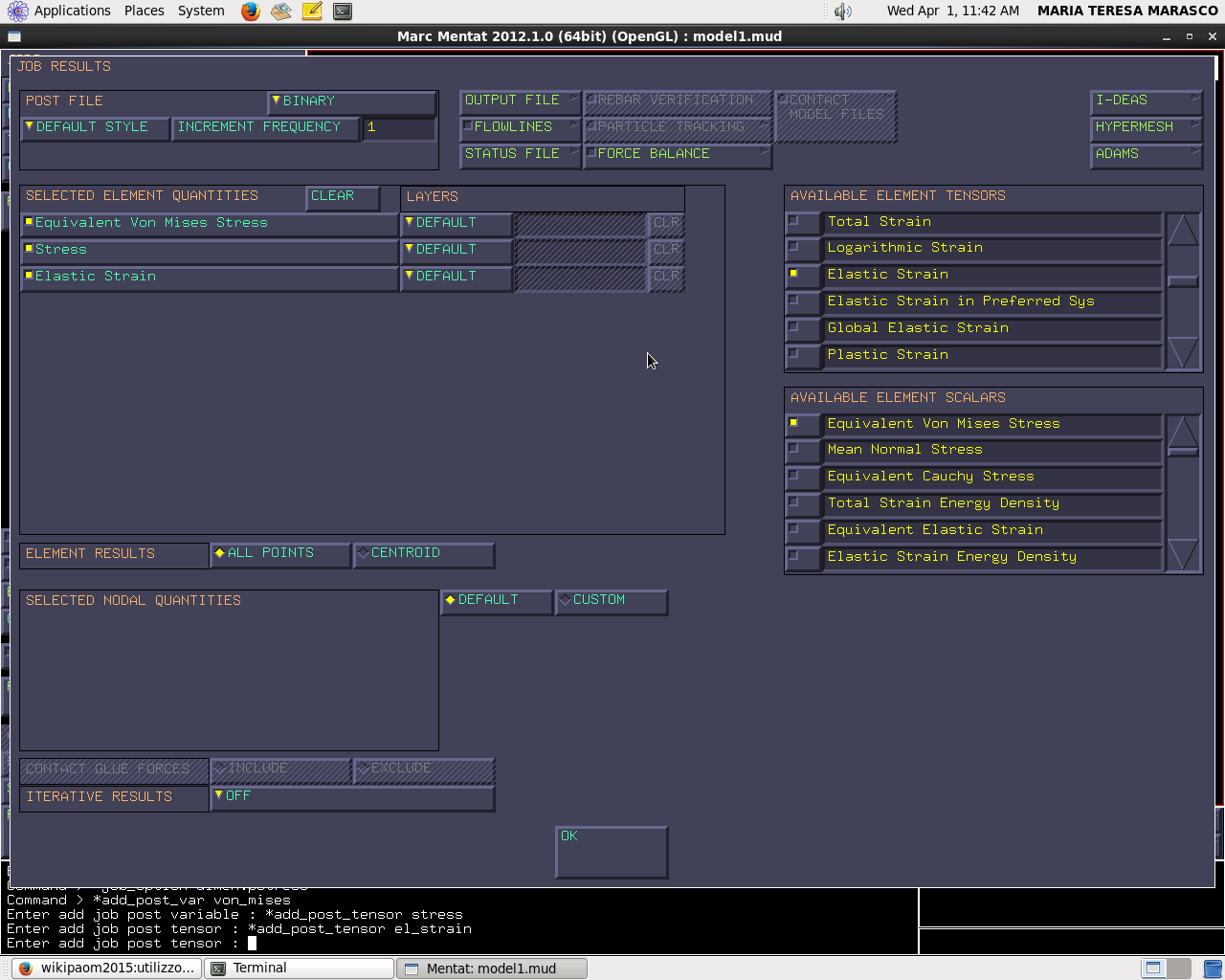
Task: Launch Firefox from the top panel
Action: coord(251,11)
